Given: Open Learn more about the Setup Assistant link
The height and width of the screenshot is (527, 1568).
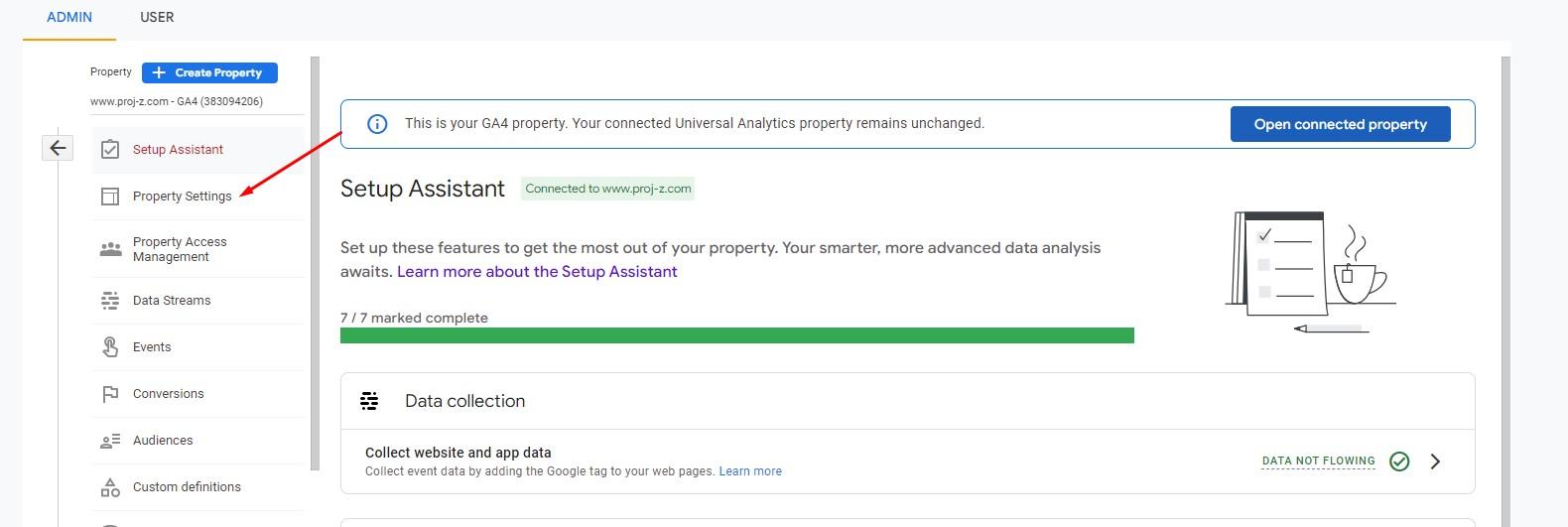Looking at the screenshot, I should click(537, 272).
